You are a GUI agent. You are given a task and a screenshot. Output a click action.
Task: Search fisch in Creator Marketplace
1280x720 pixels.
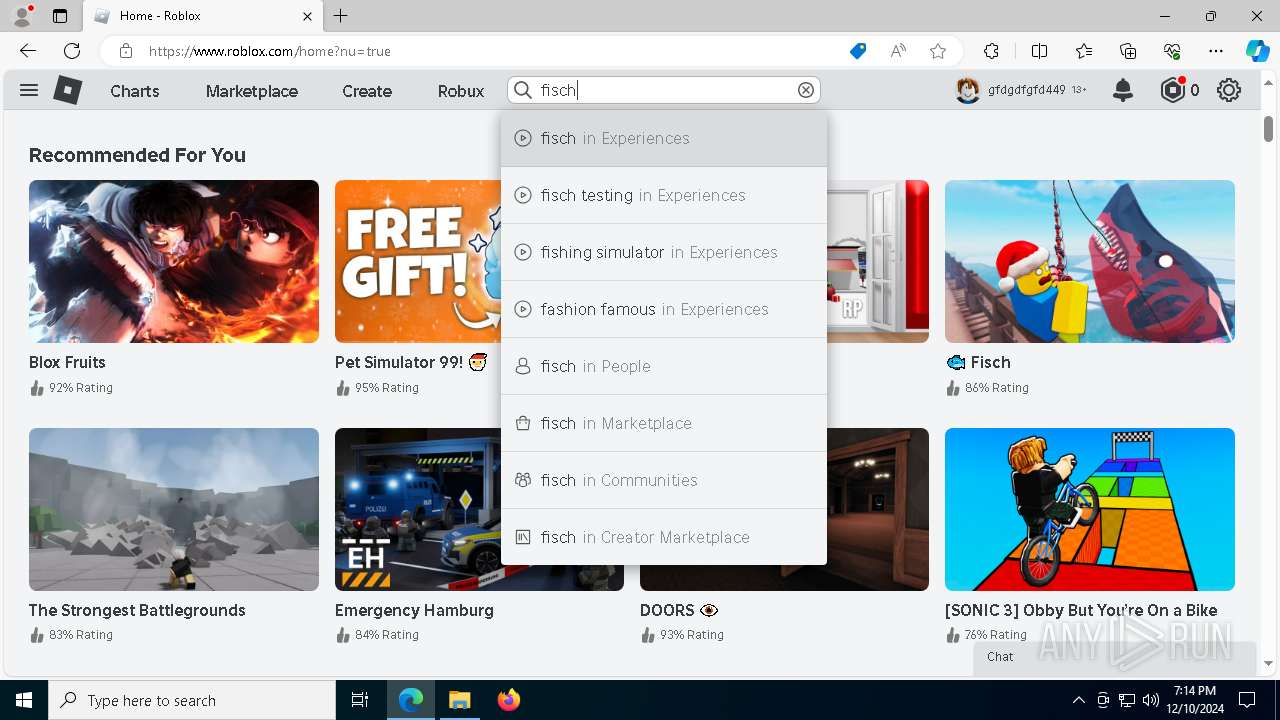point(664,537)
